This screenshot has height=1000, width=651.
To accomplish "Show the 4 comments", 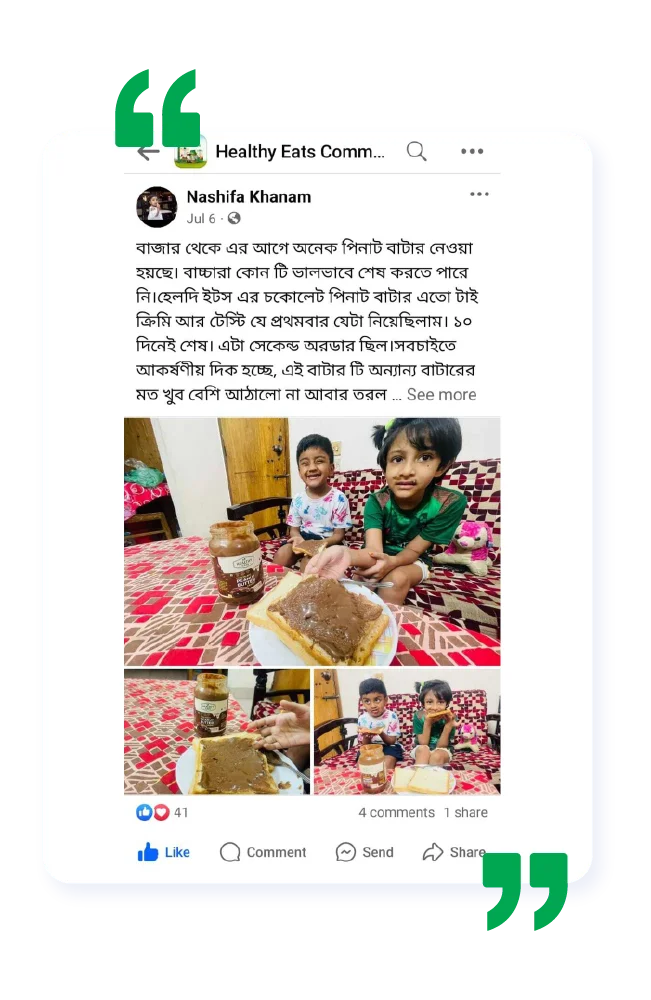I will (x=396, y=812).
